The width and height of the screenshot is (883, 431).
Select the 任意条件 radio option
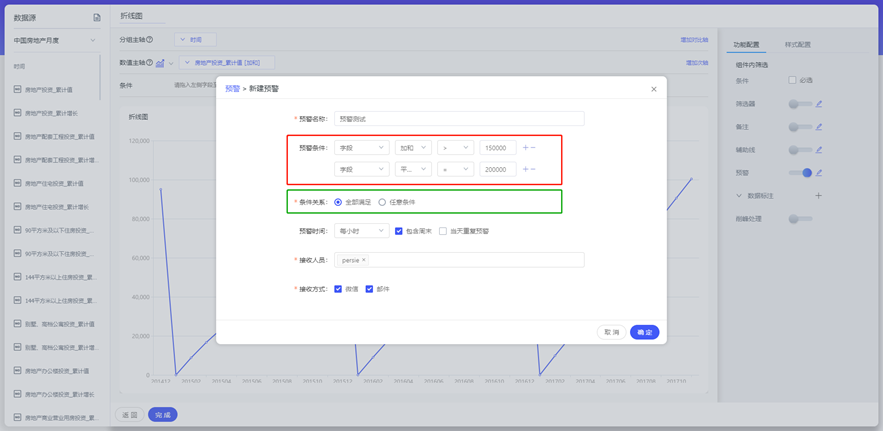point(382,202)
